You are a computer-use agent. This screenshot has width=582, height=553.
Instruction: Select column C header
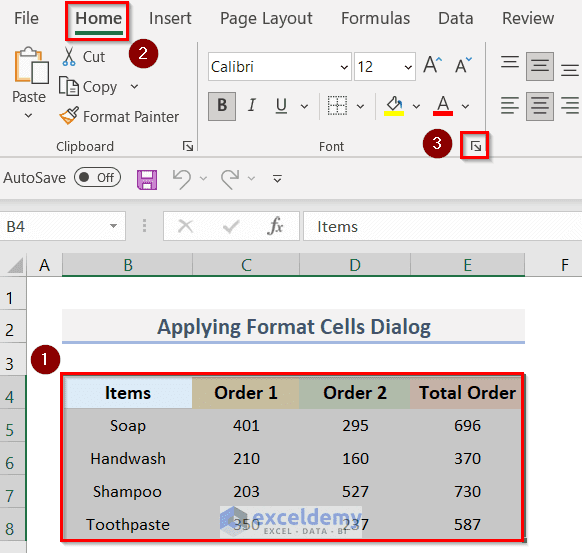(x=246, y=265)
